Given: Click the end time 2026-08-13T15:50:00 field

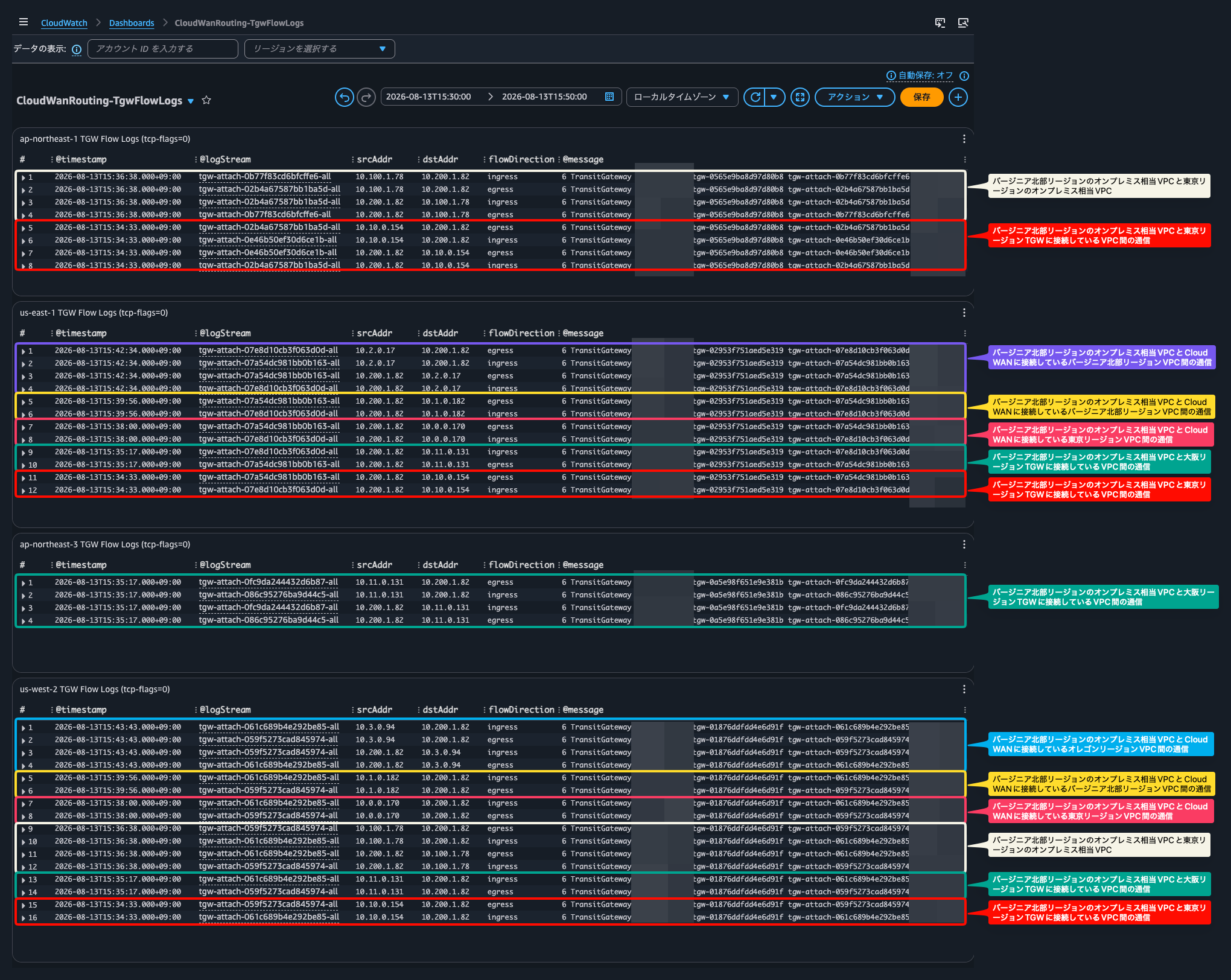Looking at the screenshot, I should 544,97.
